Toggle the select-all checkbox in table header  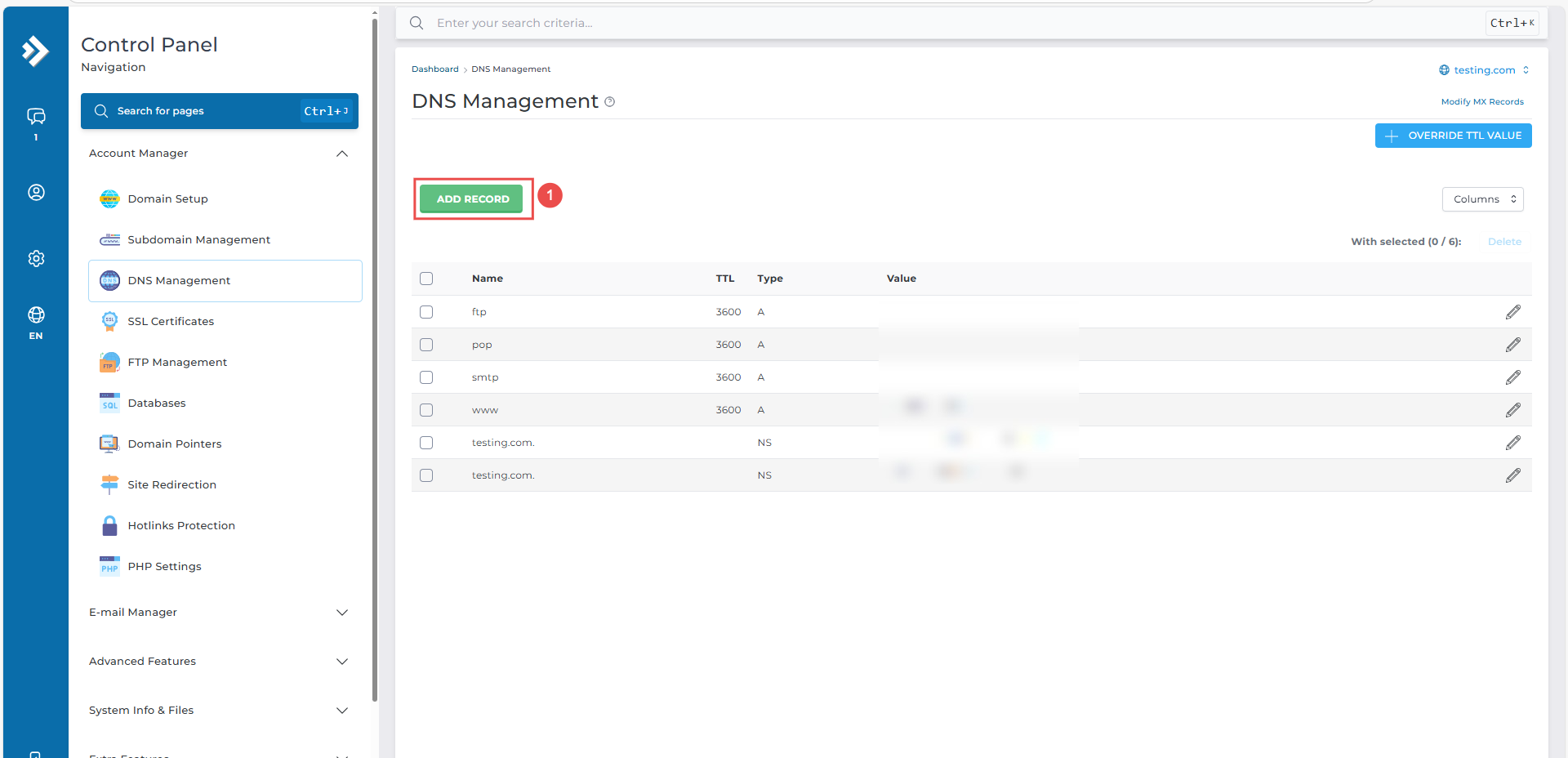pyautogui.click(x=426, y=279)
